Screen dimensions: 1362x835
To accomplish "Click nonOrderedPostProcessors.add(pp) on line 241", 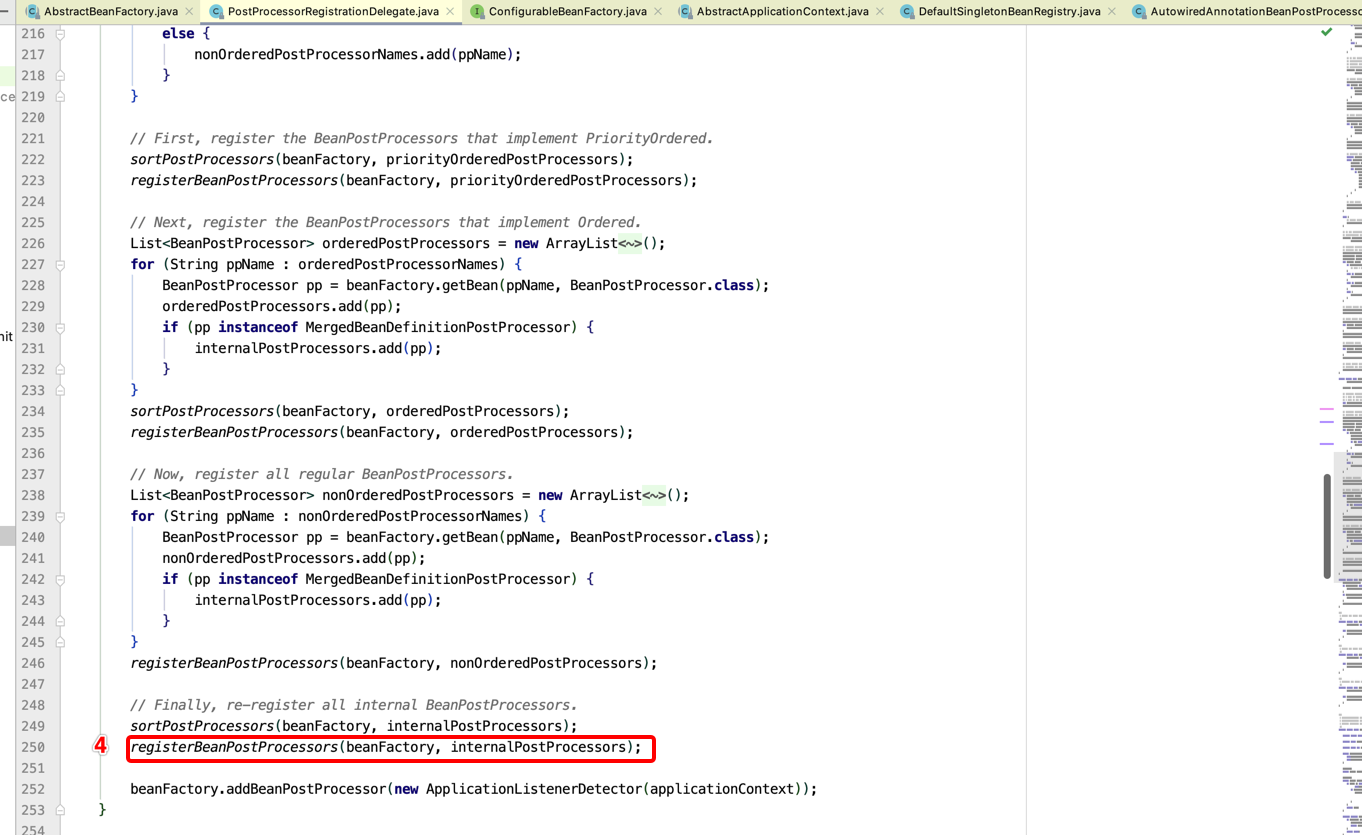I will (294, 558).
